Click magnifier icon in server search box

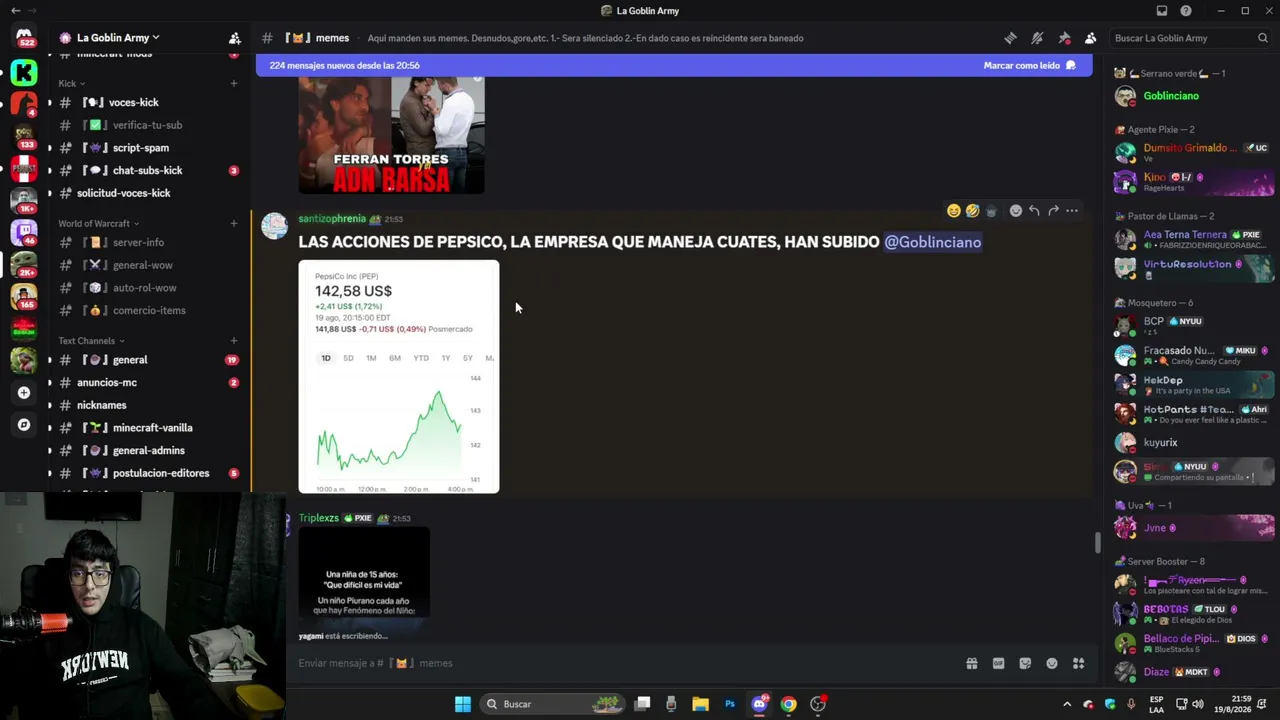(1262, 38)
